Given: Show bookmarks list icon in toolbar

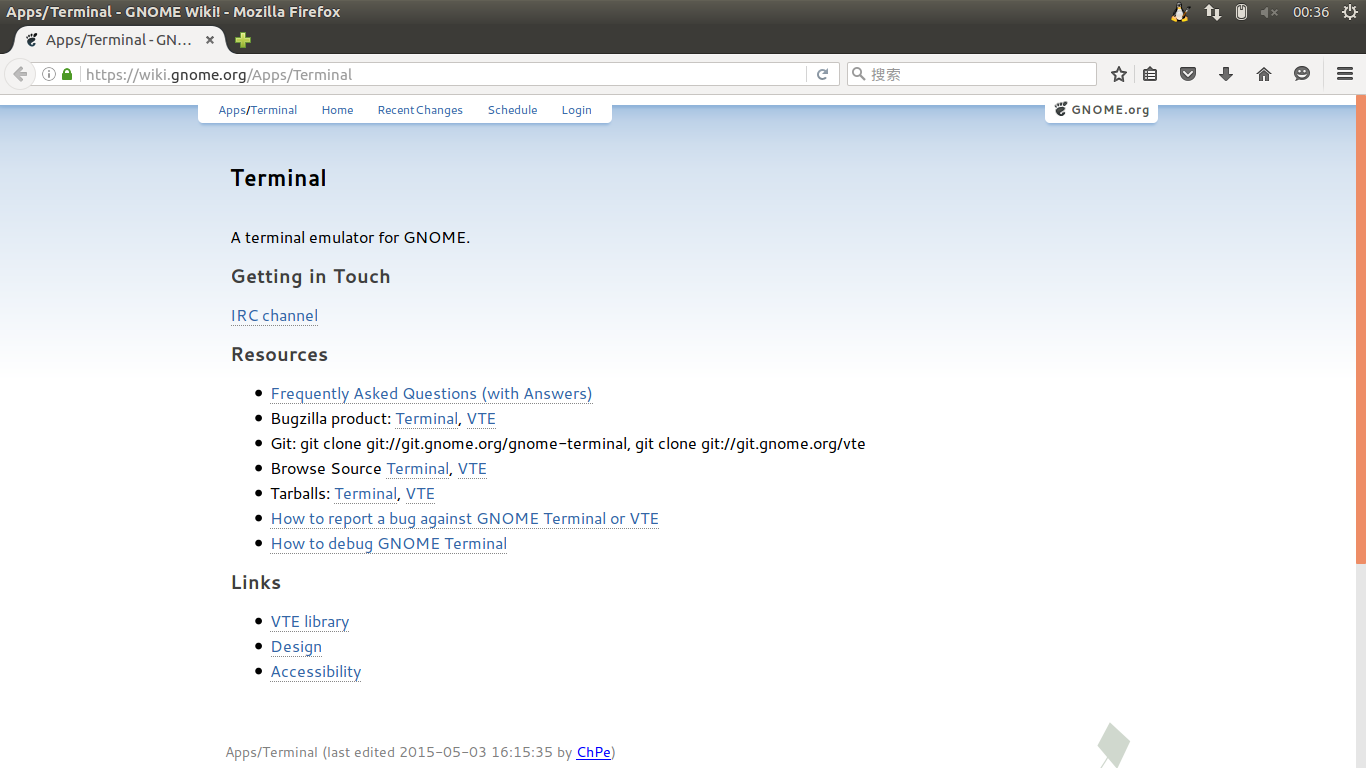Looking at the screenshot, I should 1150,74.
